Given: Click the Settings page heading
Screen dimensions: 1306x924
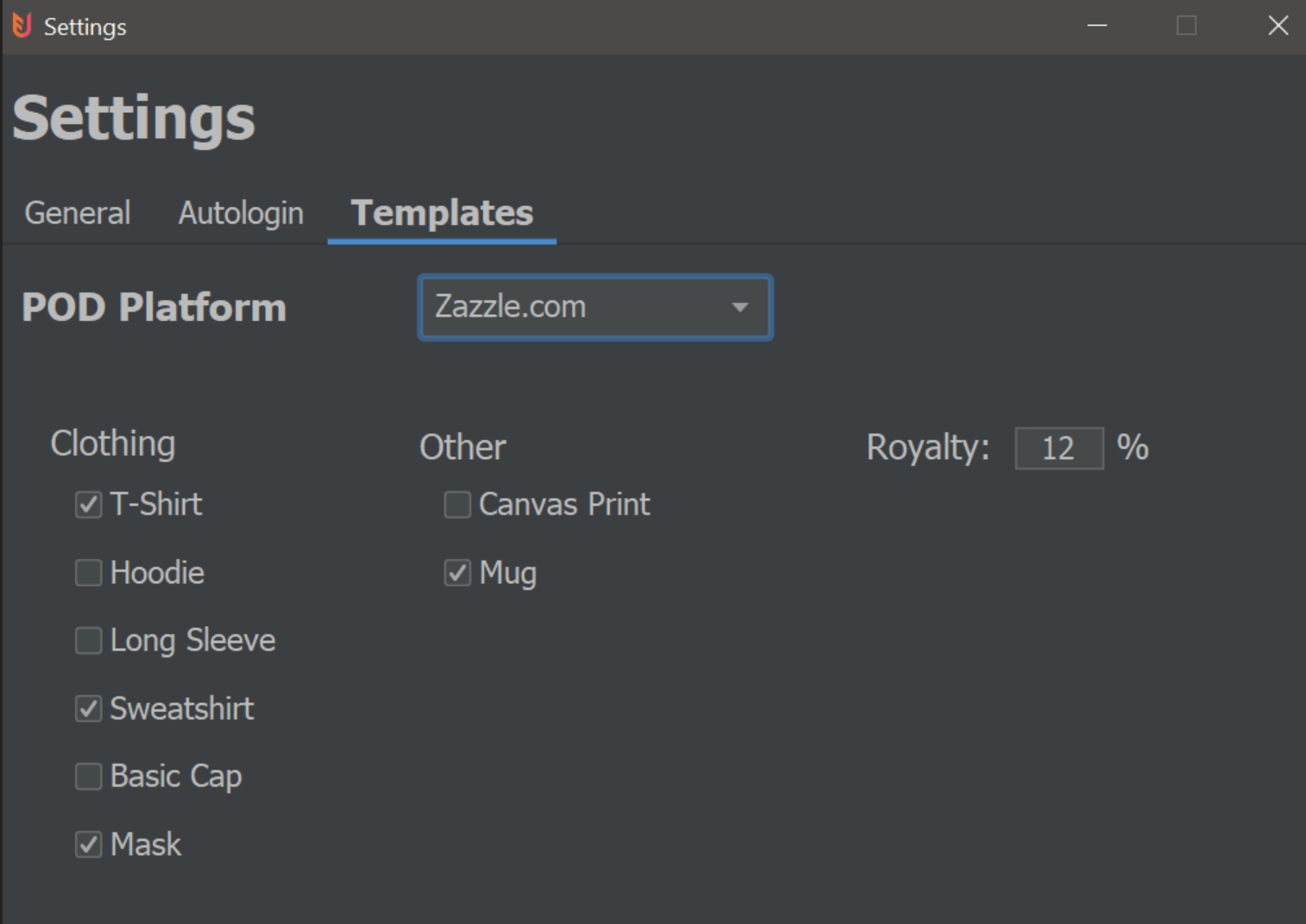Looking at the screenshot, I should tap(134, 118).
